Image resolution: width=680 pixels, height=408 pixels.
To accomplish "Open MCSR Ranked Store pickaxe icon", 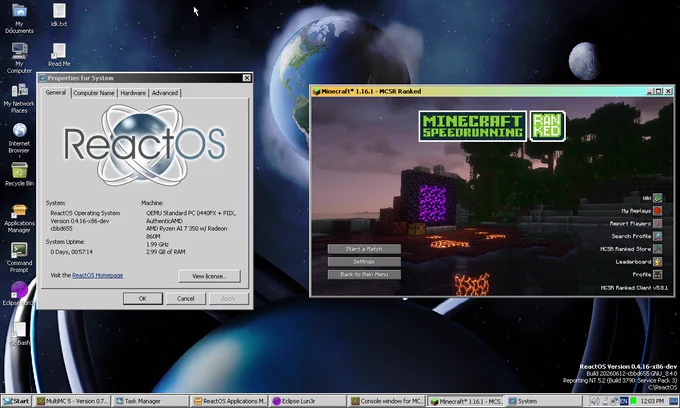I will (x=657, y=249).
